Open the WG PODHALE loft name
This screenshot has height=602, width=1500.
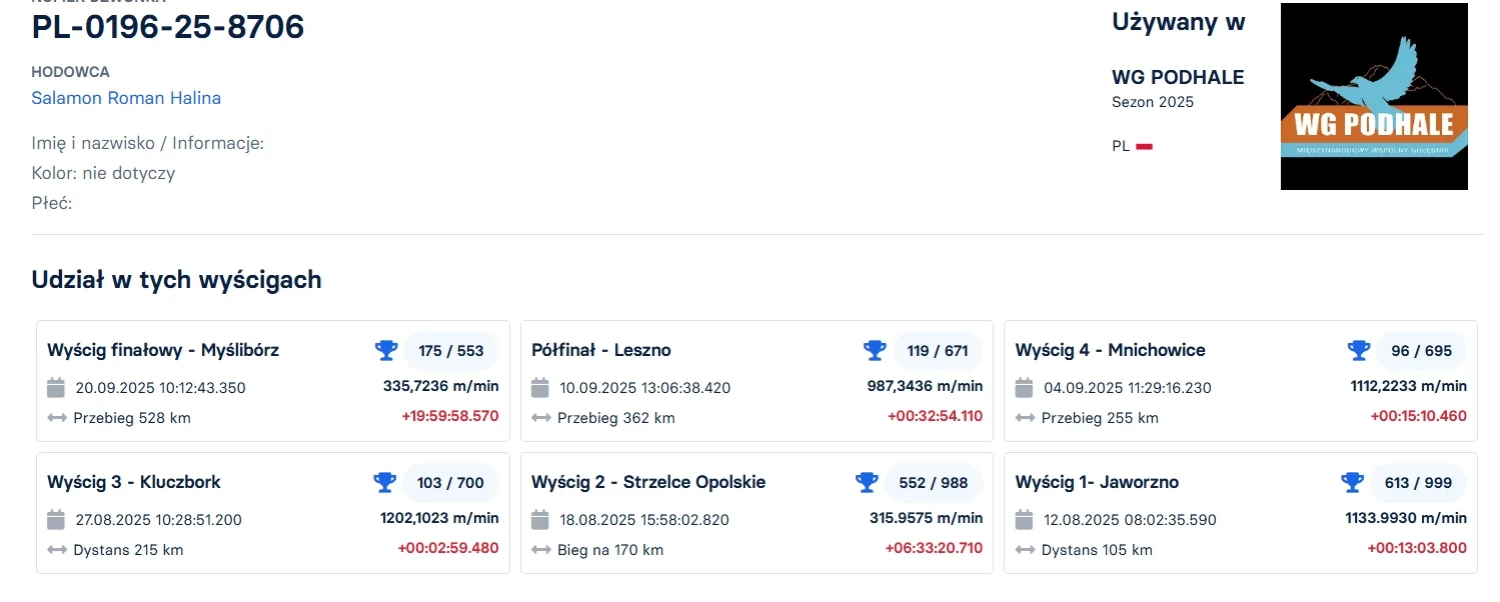[1177, 77]
